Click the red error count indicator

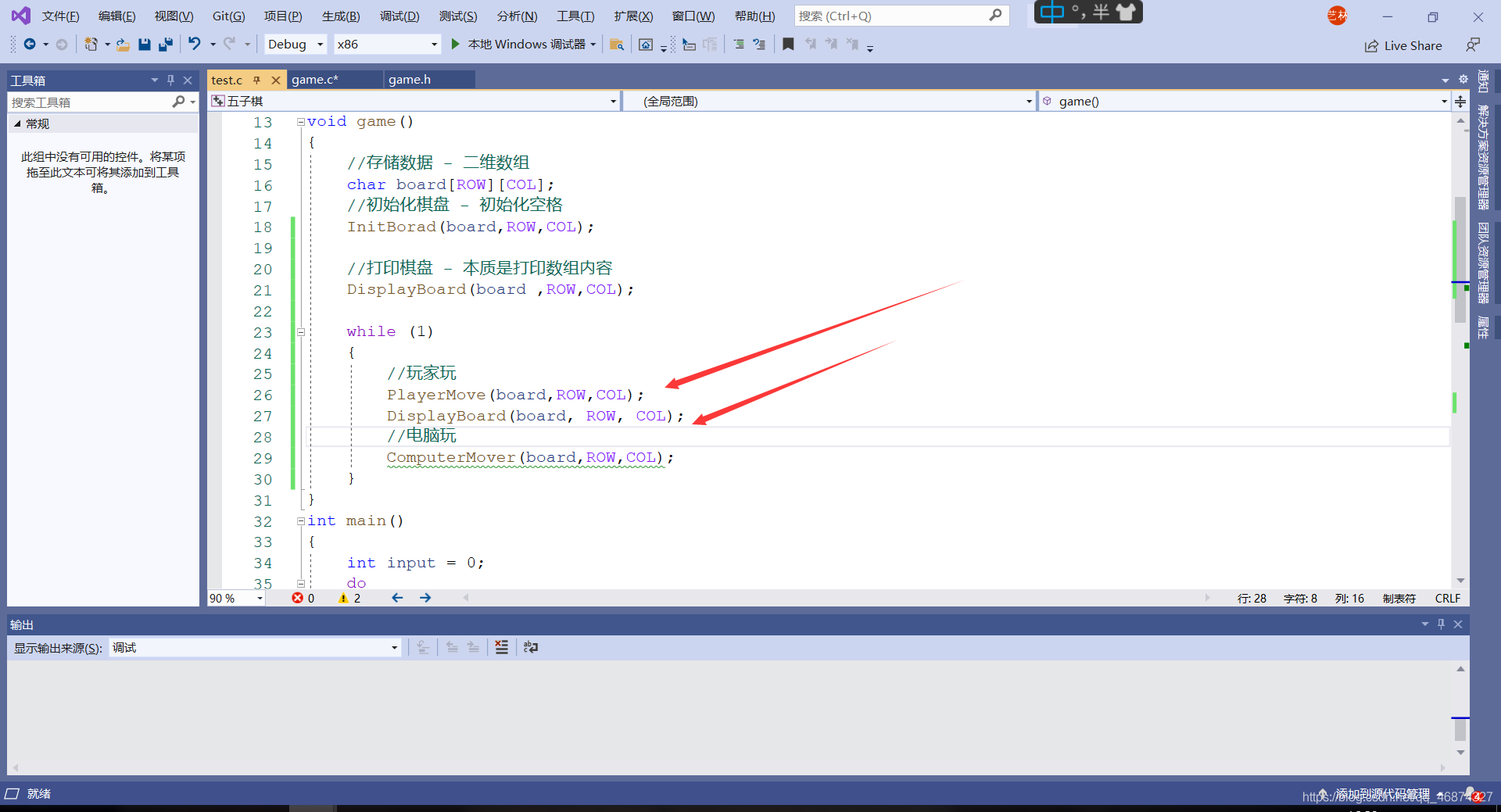click(303, 598)
